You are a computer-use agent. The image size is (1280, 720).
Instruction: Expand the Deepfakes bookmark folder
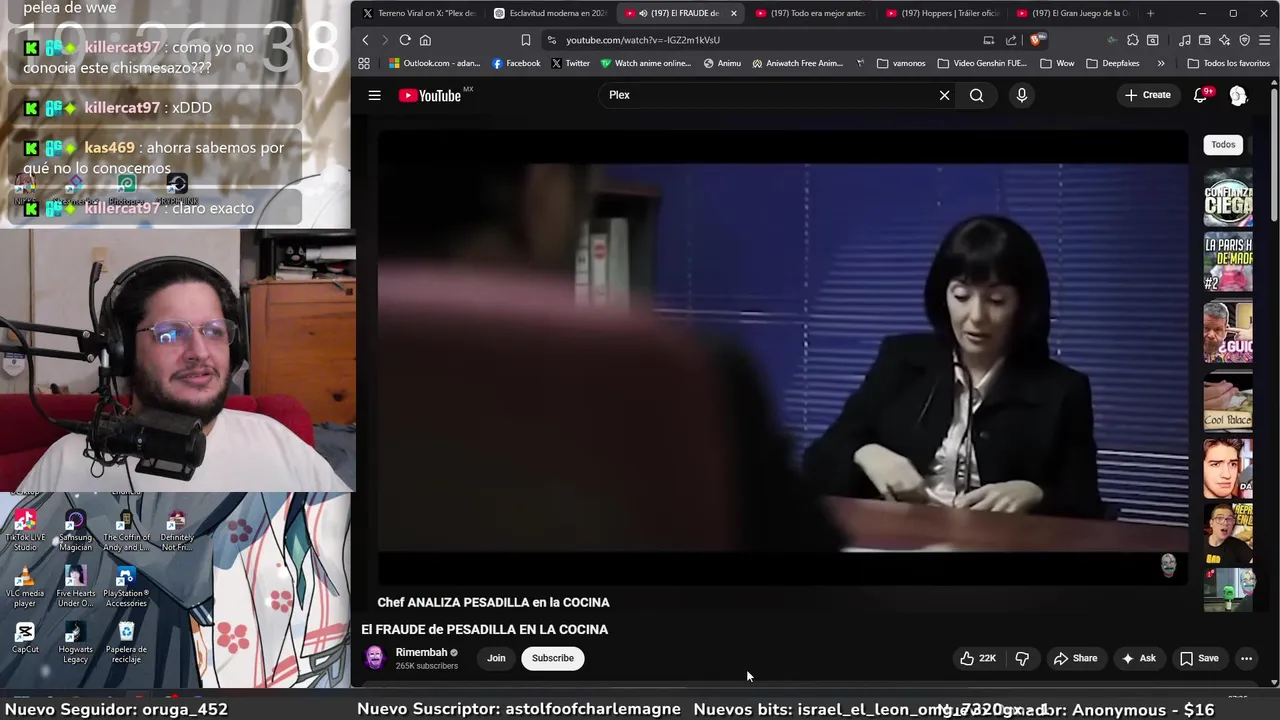pos(1115,63)
